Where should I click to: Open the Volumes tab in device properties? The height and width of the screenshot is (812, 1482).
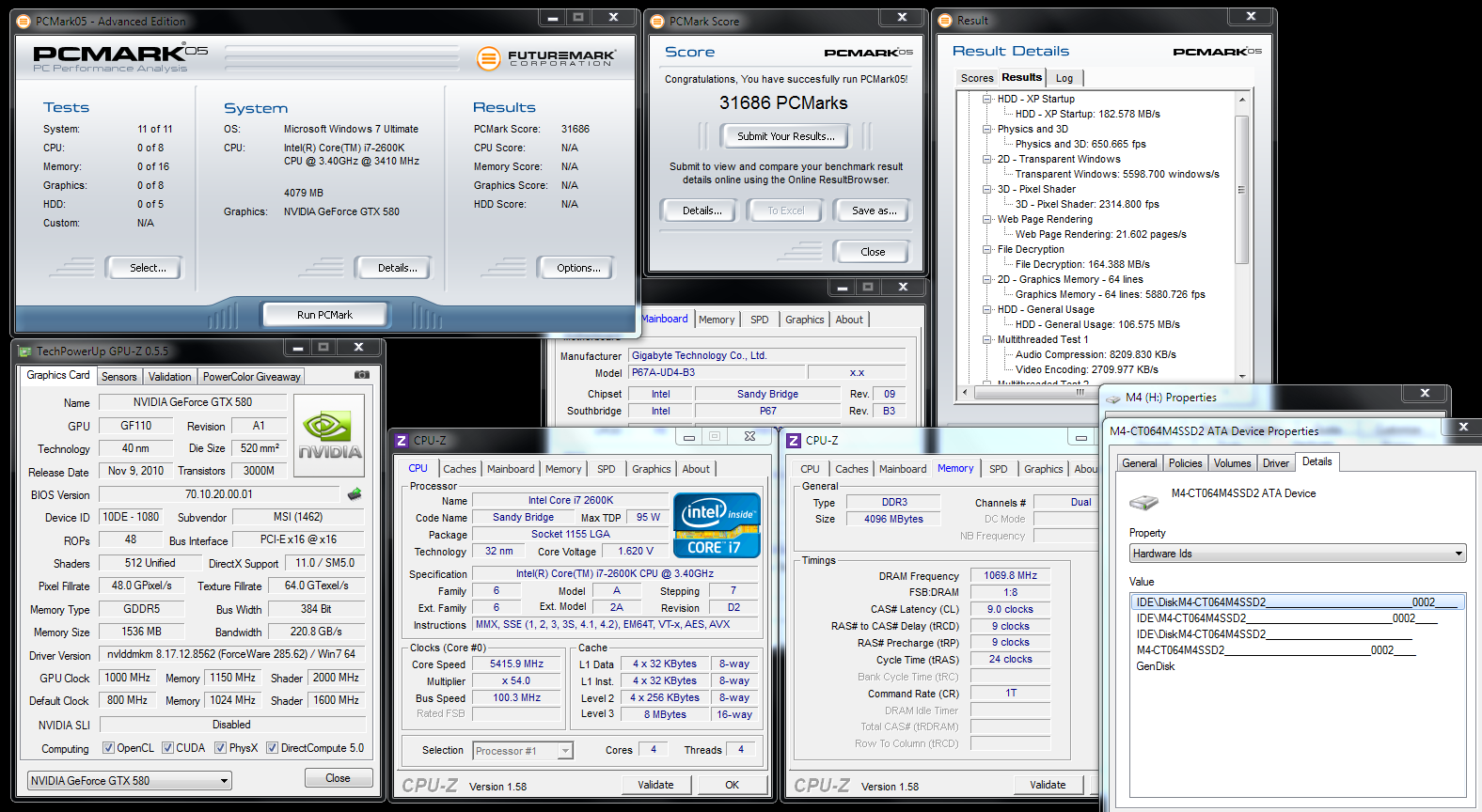pos(1232,463)
